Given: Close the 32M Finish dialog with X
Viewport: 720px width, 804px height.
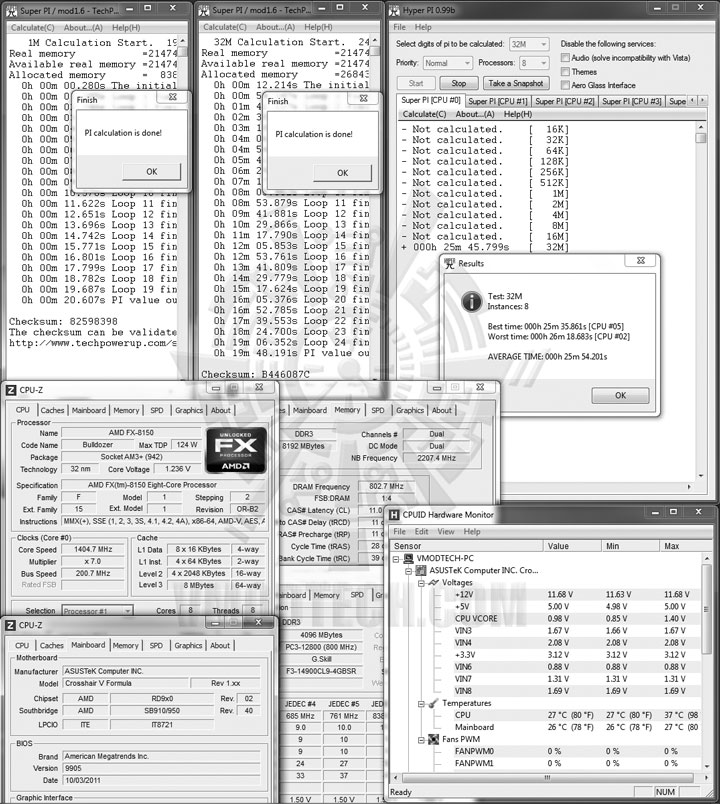Looking at the screenshot, I should coord(364,98).
